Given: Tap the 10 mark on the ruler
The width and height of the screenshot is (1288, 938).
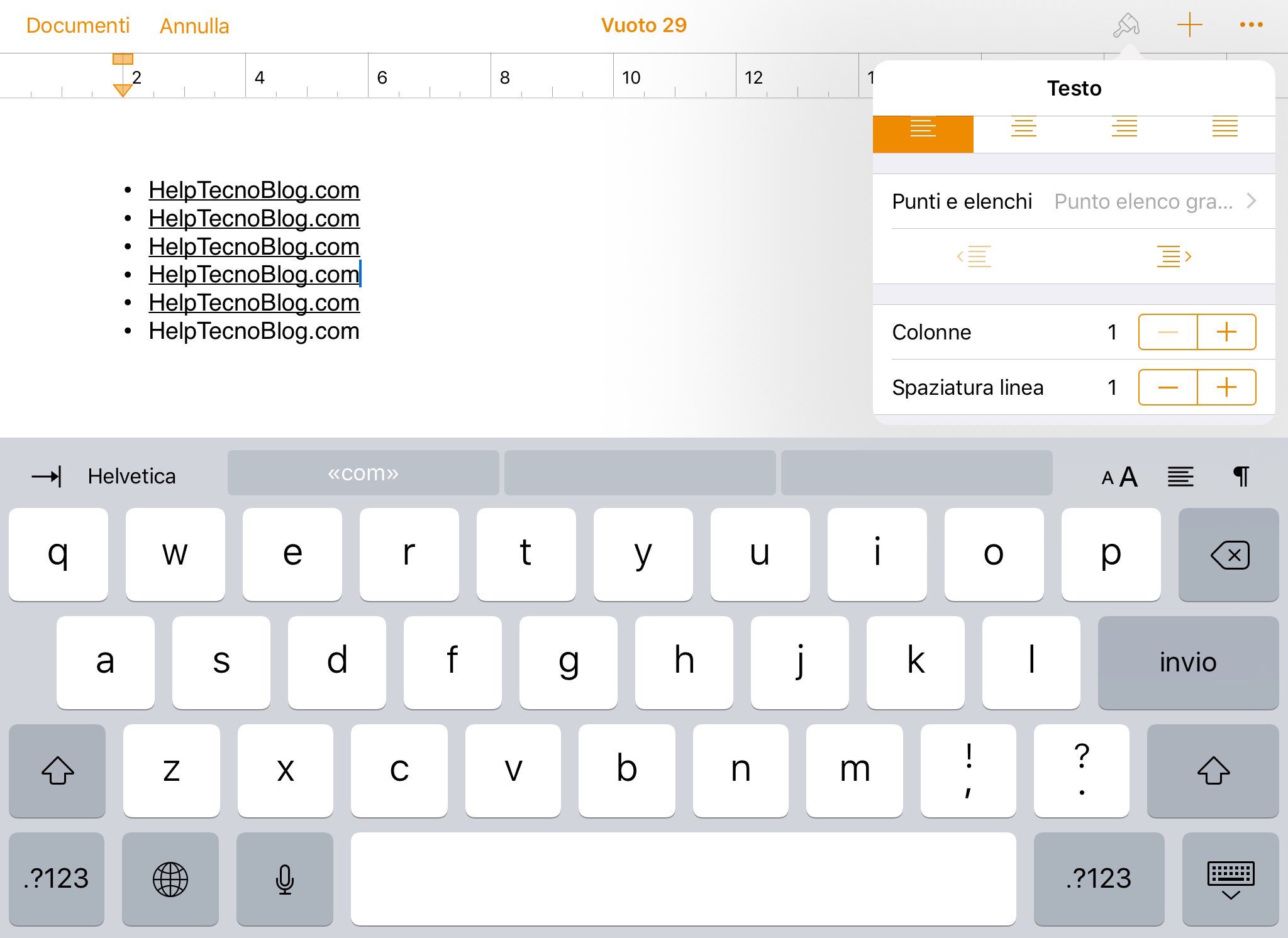Looking at the screenshot, I should pyautogui.click(x=631, y=78).
